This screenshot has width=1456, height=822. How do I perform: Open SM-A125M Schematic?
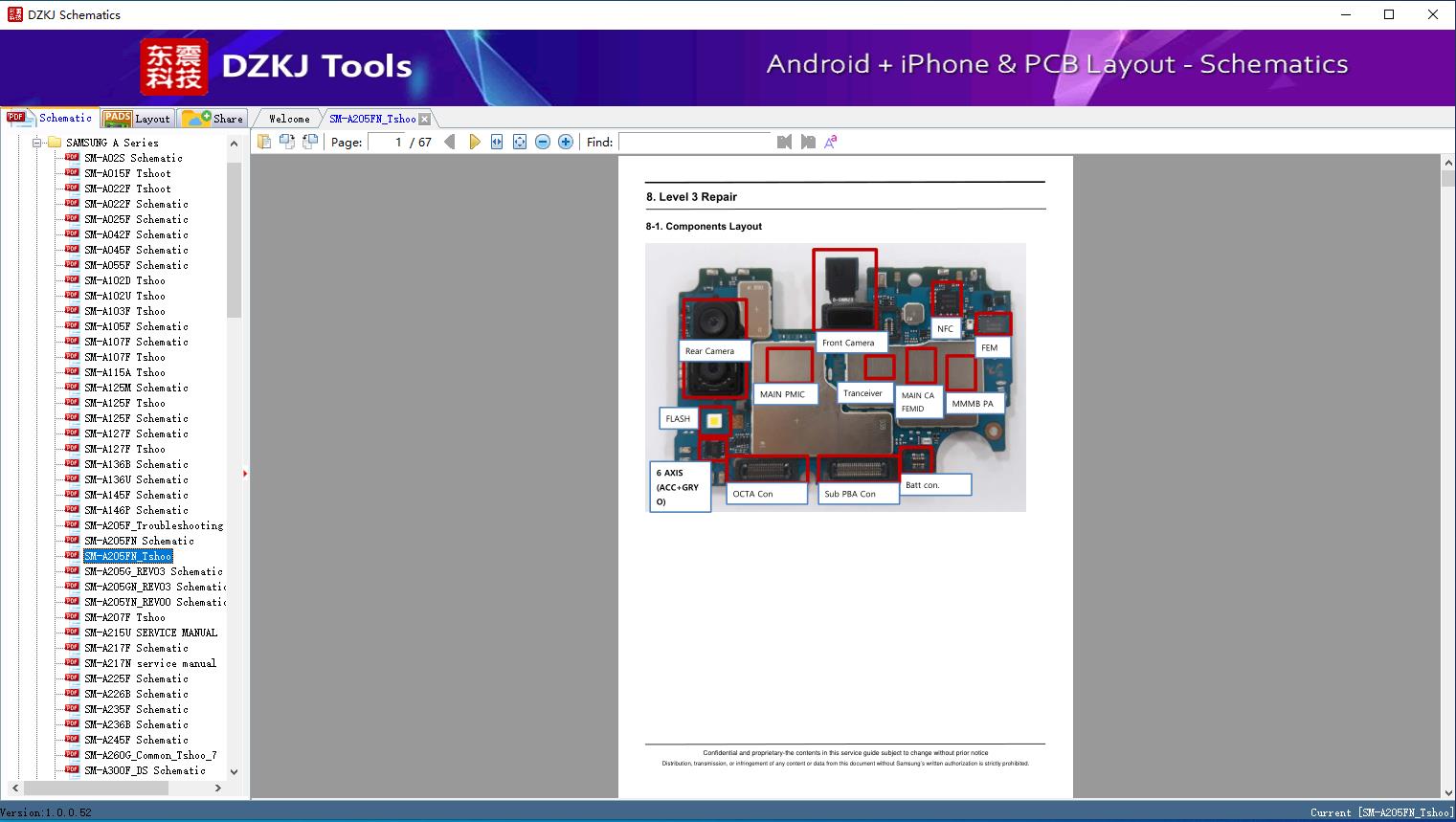pos(136,388)
